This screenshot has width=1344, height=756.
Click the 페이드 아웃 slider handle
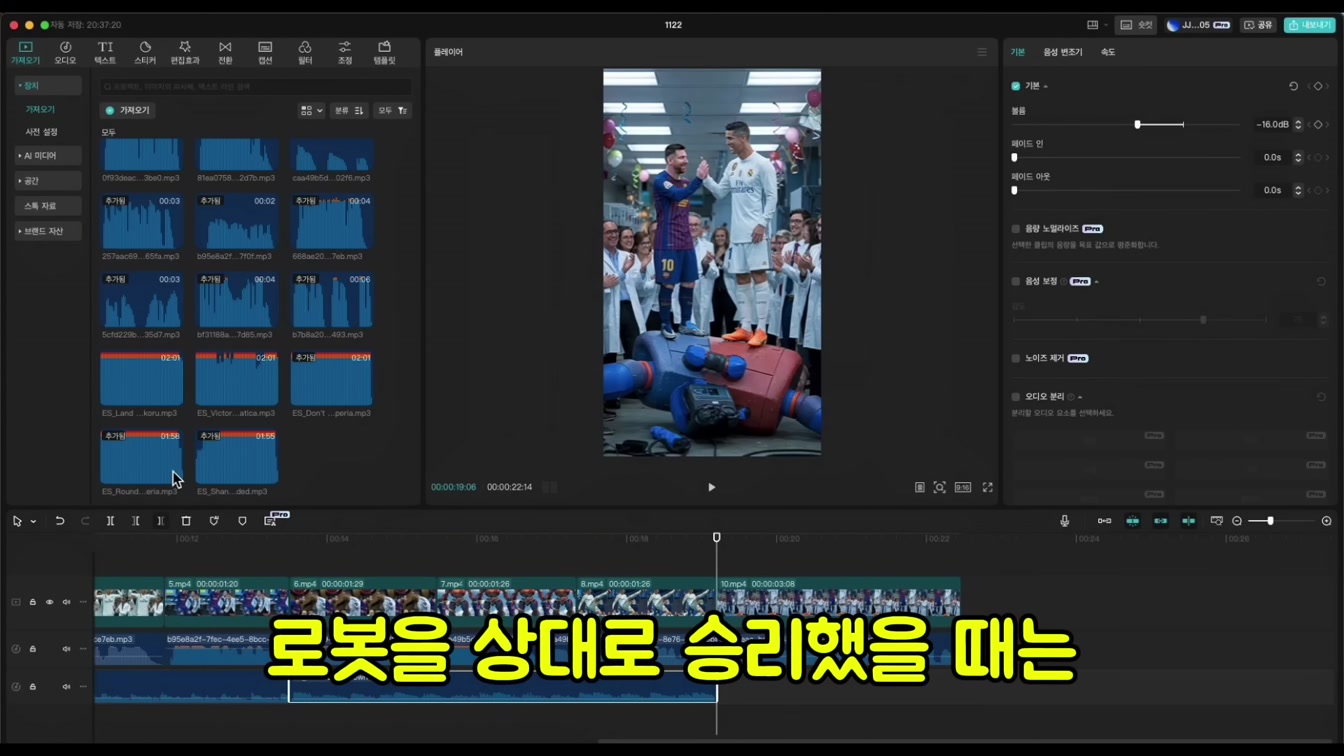1014,190
